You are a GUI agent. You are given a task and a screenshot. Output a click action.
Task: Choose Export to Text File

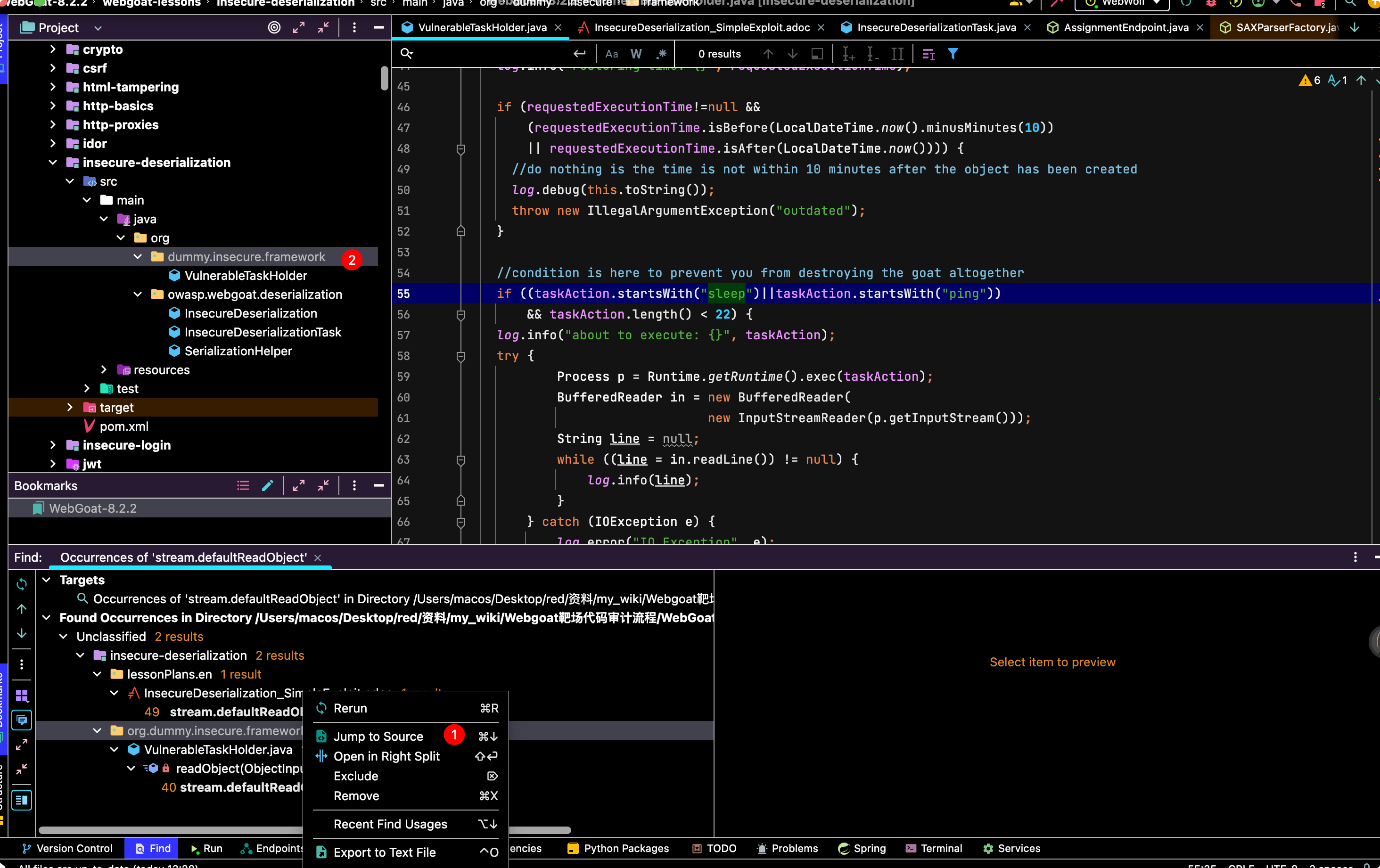coord(406,852)
